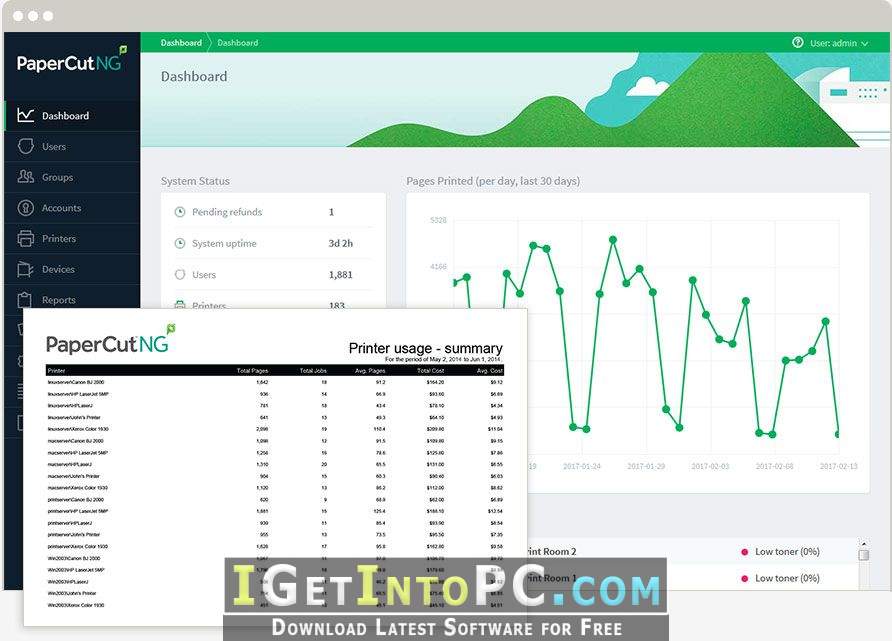Image resolution: width=892 pixels, height=641 pixels.
Task: Click the Avg. Cost column header in the report
Action: 489,370
